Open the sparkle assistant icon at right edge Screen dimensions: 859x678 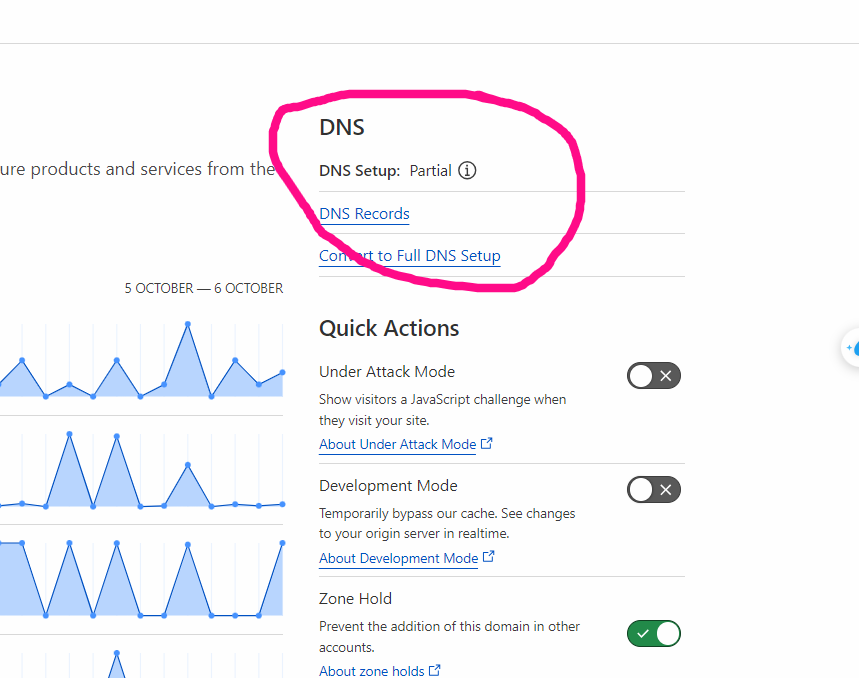click(852, 347)
